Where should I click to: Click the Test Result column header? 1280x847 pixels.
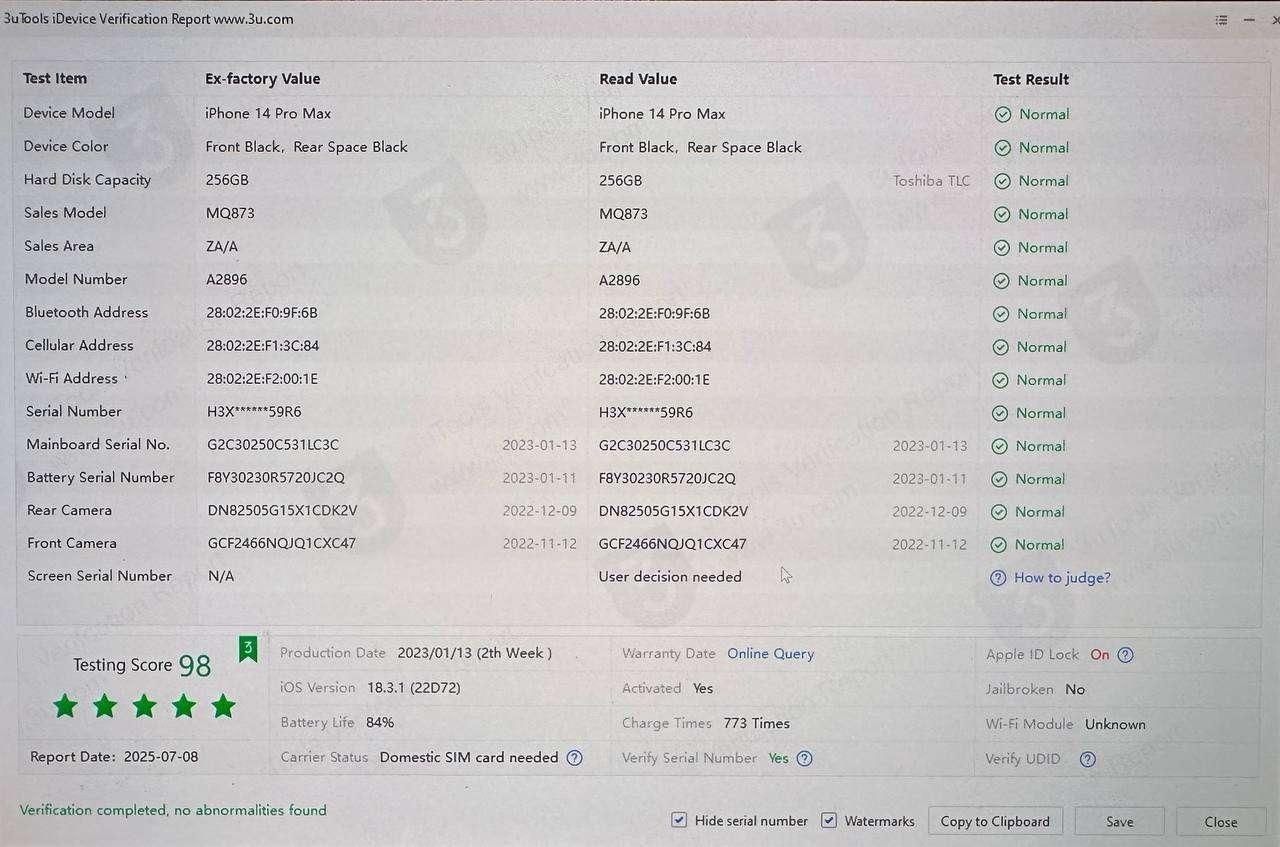click(1031, 80)
